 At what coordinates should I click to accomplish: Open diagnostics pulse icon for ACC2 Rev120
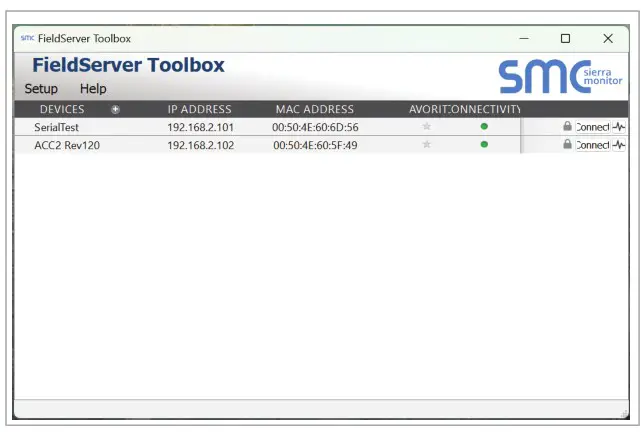coord(619,145)
